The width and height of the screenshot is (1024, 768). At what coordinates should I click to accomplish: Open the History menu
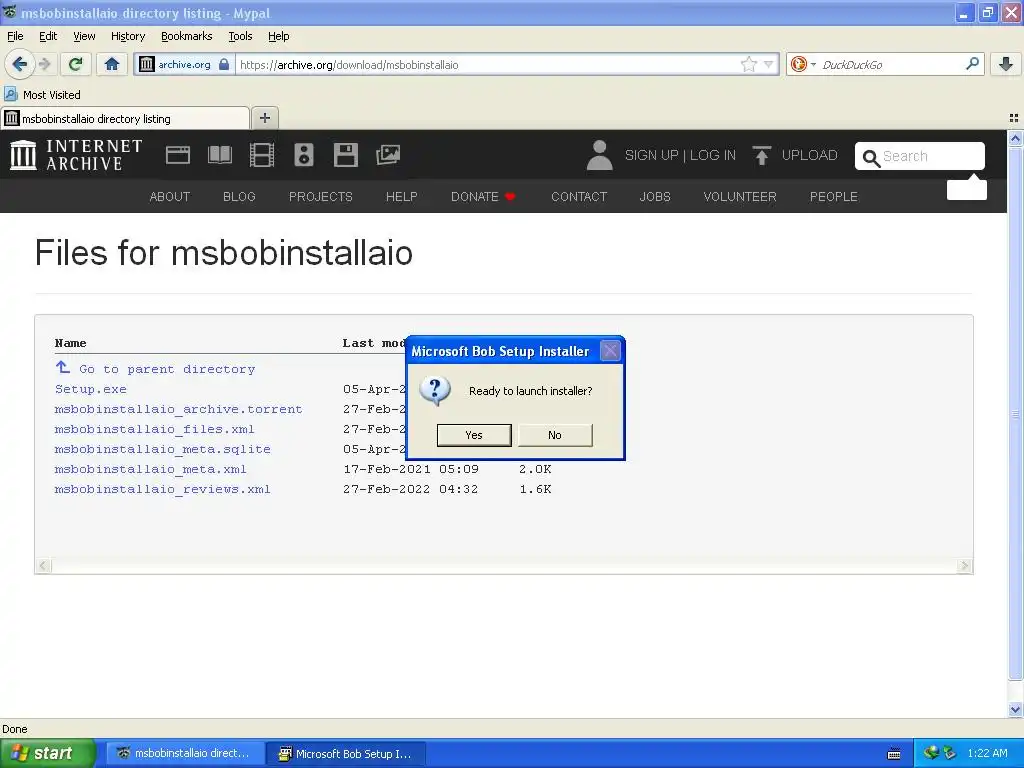point(128,36)
